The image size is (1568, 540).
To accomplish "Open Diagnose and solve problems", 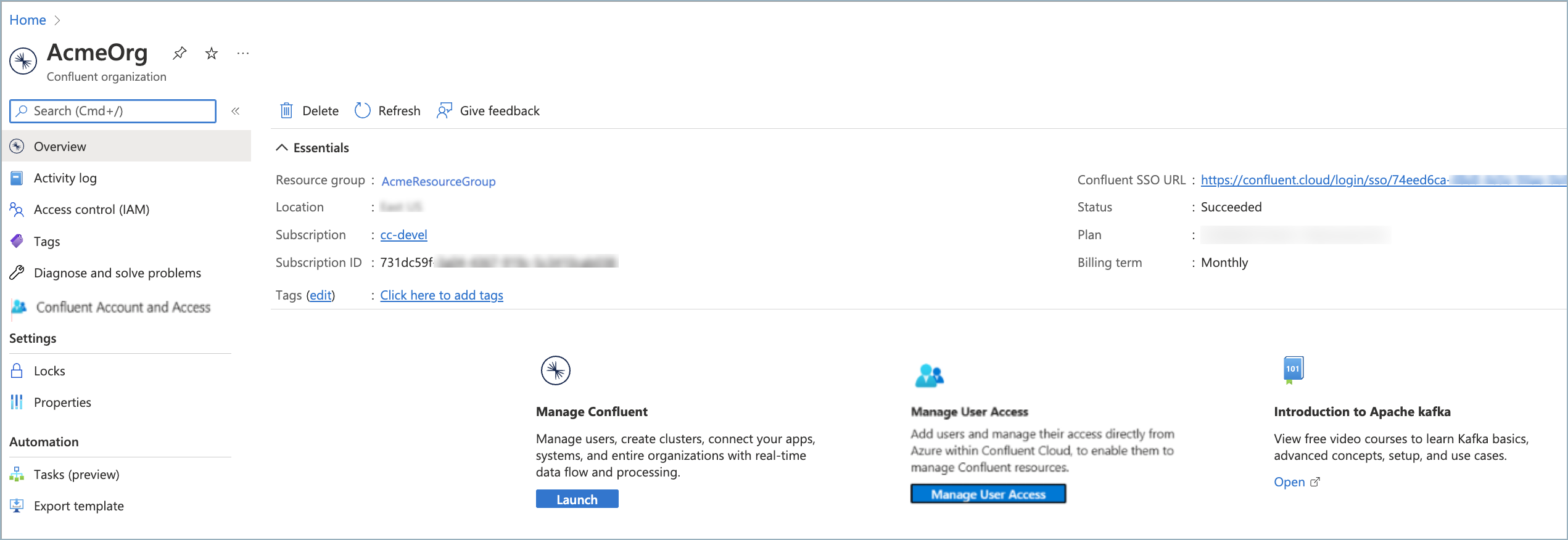I will click(x=117, y=273).
